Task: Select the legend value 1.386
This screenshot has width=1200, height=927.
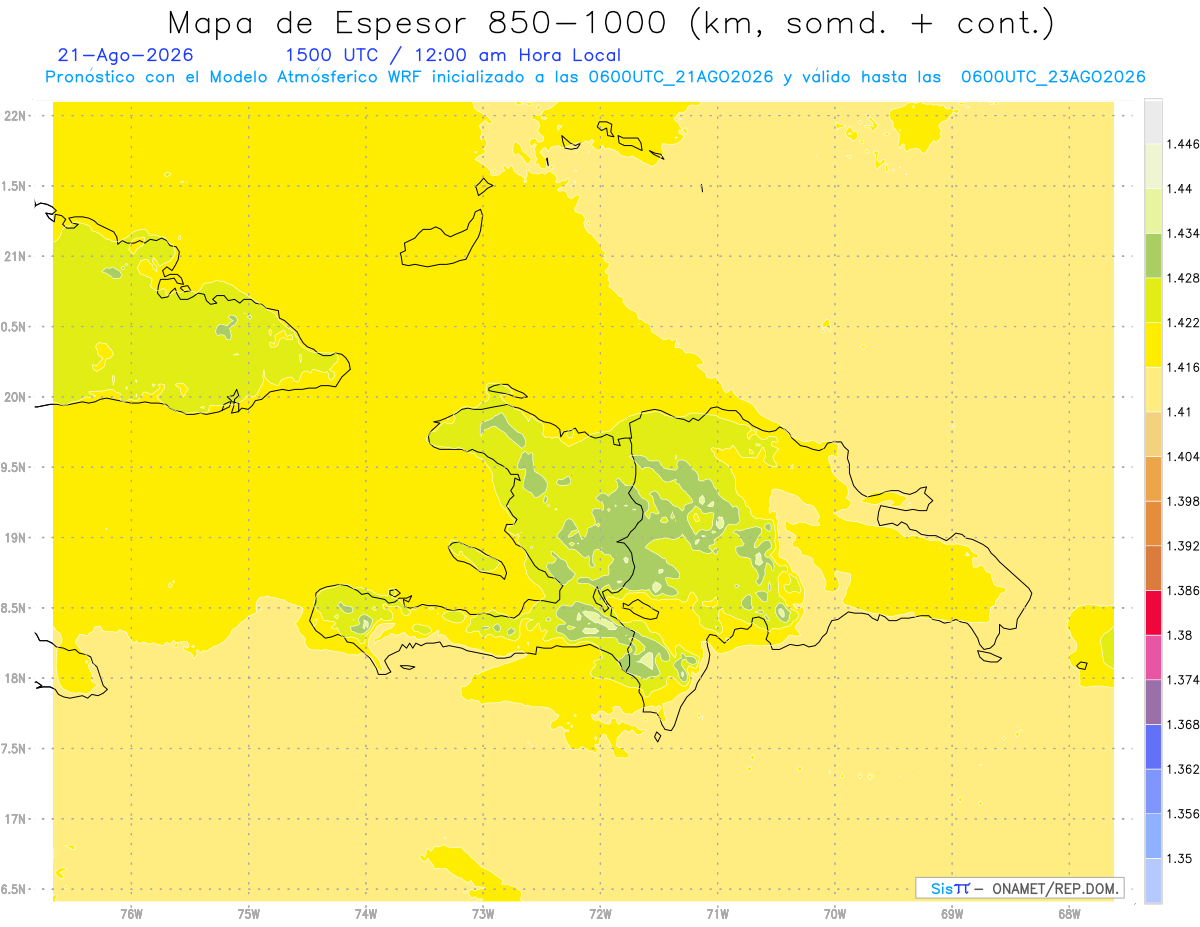Action: pyautogui.click(x=1183, y=590)
